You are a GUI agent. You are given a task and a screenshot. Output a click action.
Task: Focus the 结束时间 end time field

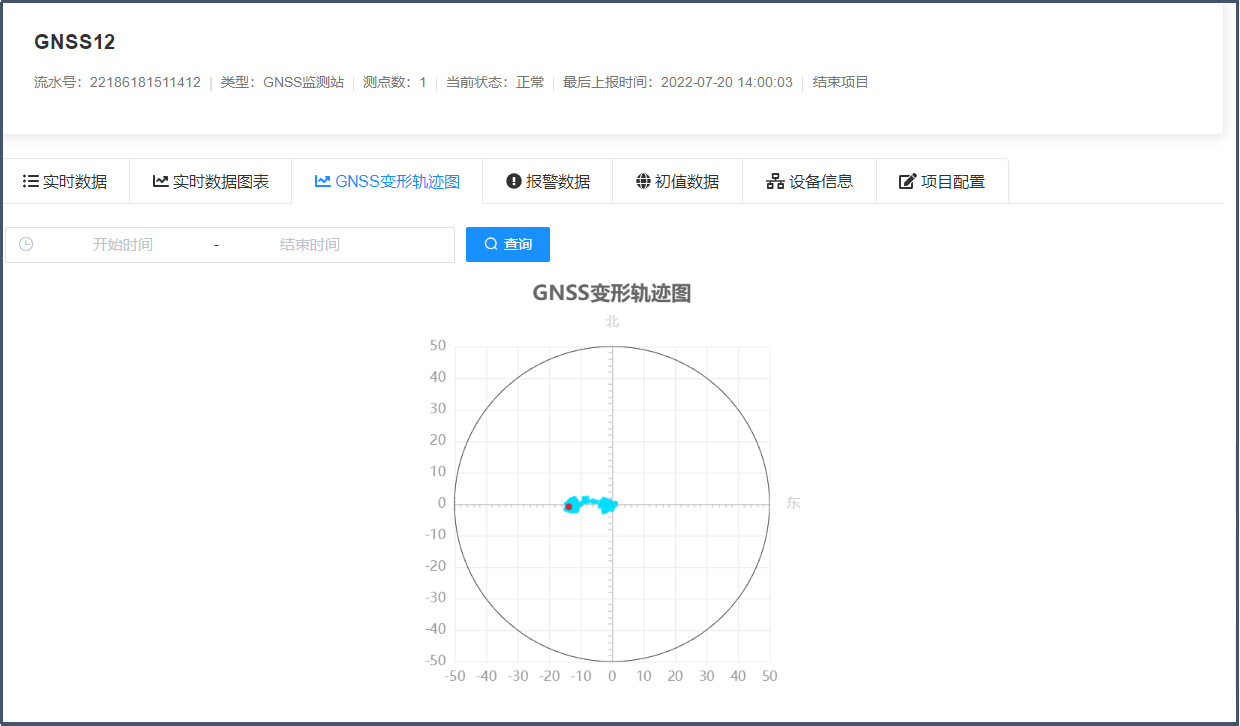309,245
